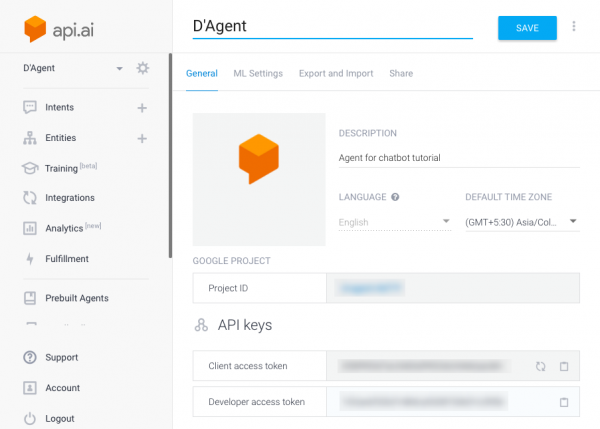Switch to the ML Settings tab

(258, 73)
